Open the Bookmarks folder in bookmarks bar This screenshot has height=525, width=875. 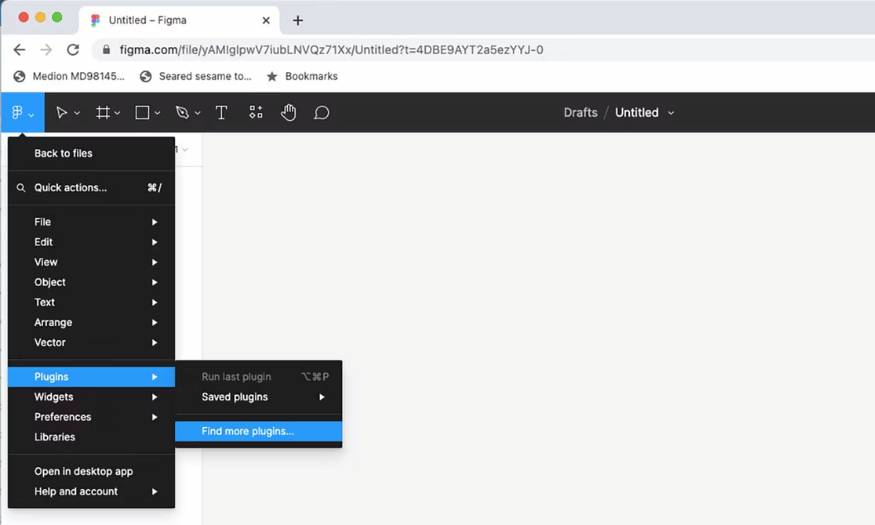pos(310,76)
